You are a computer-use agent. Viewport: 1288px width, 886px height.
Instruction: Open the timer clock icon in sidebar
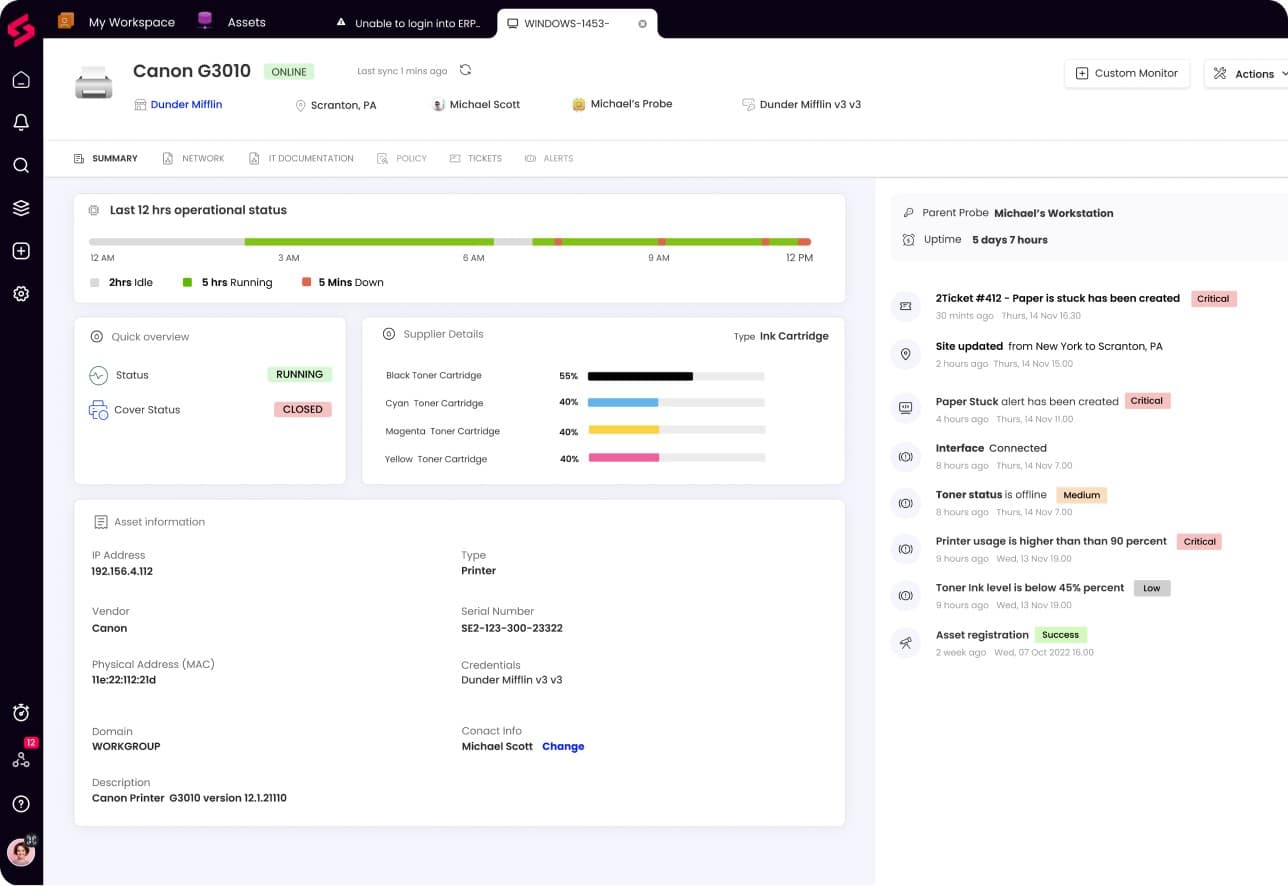click(21, 712)
